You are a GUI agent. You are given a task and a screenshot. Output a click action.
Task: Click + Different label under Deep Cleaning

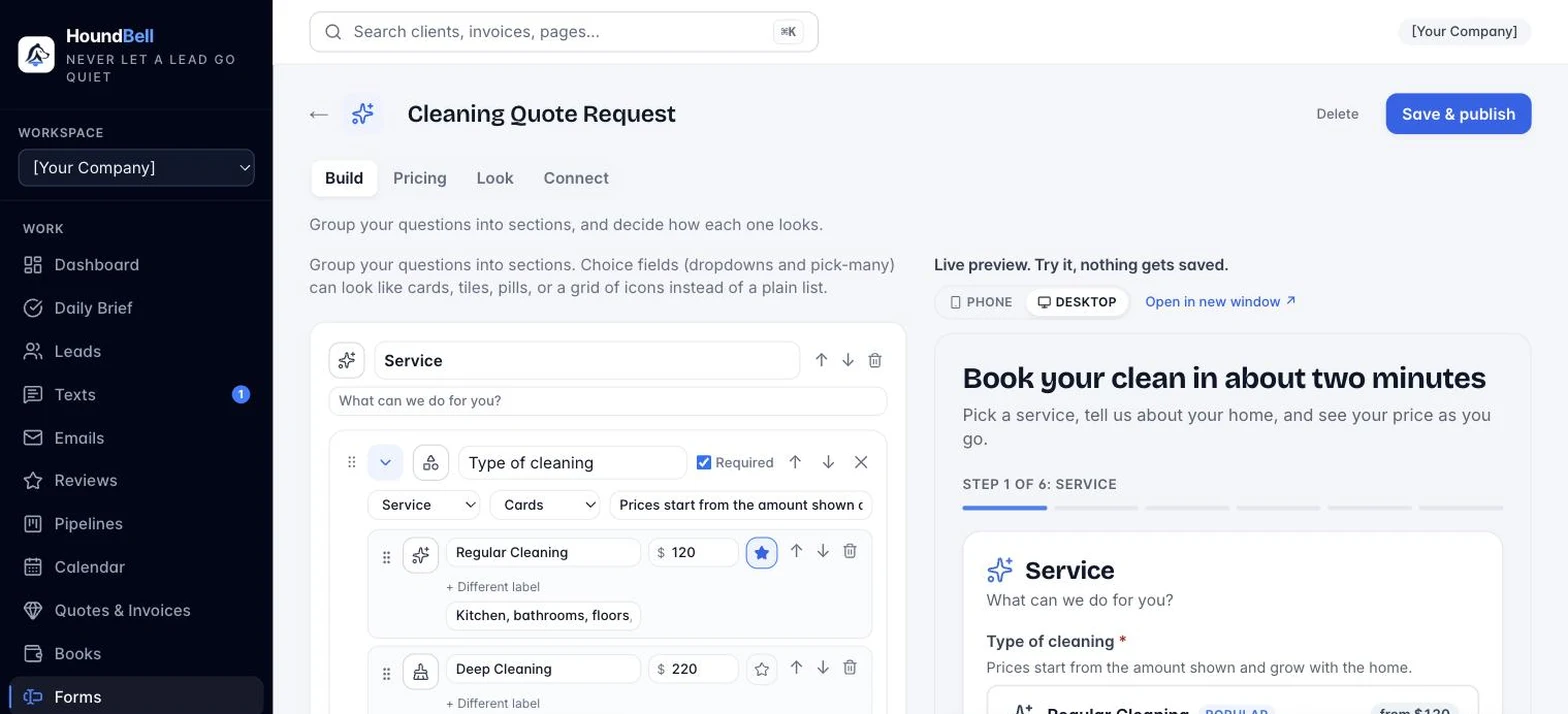[x=493, y=704]
